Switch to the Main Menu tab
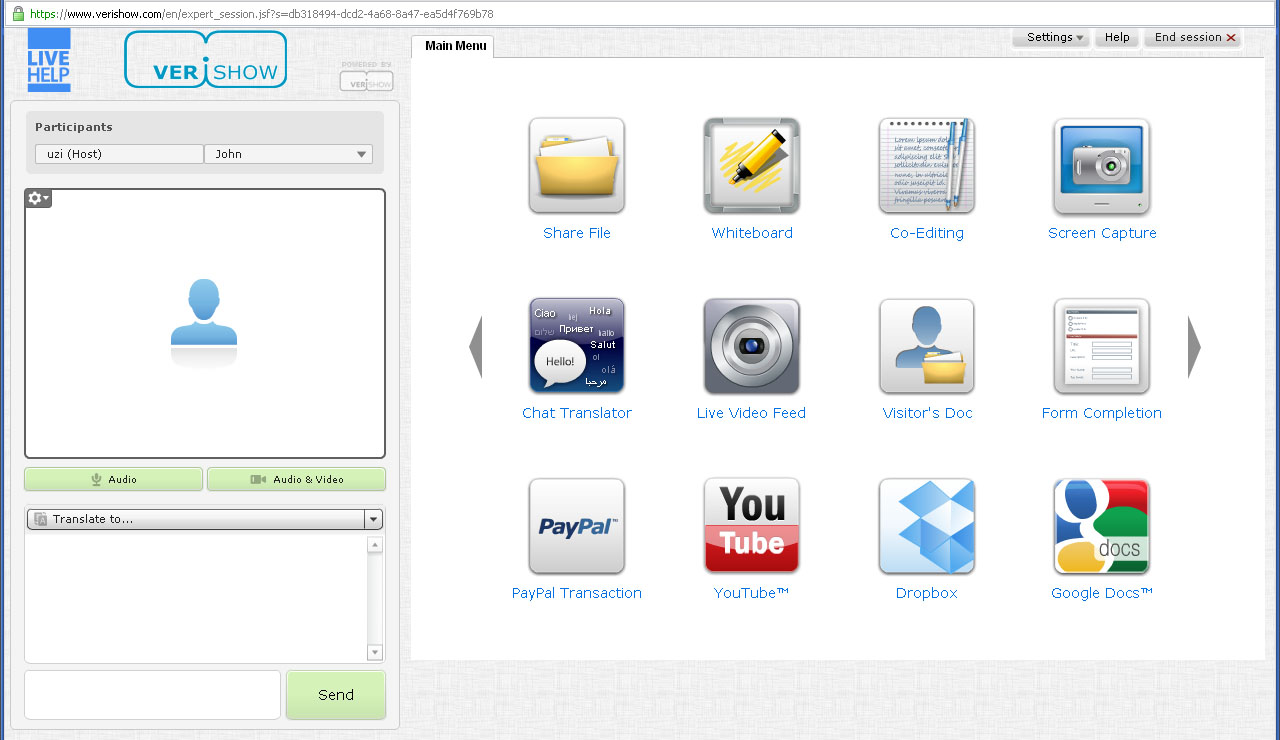This screenshot has height=740, width=1280. click(x=452, y=46)
